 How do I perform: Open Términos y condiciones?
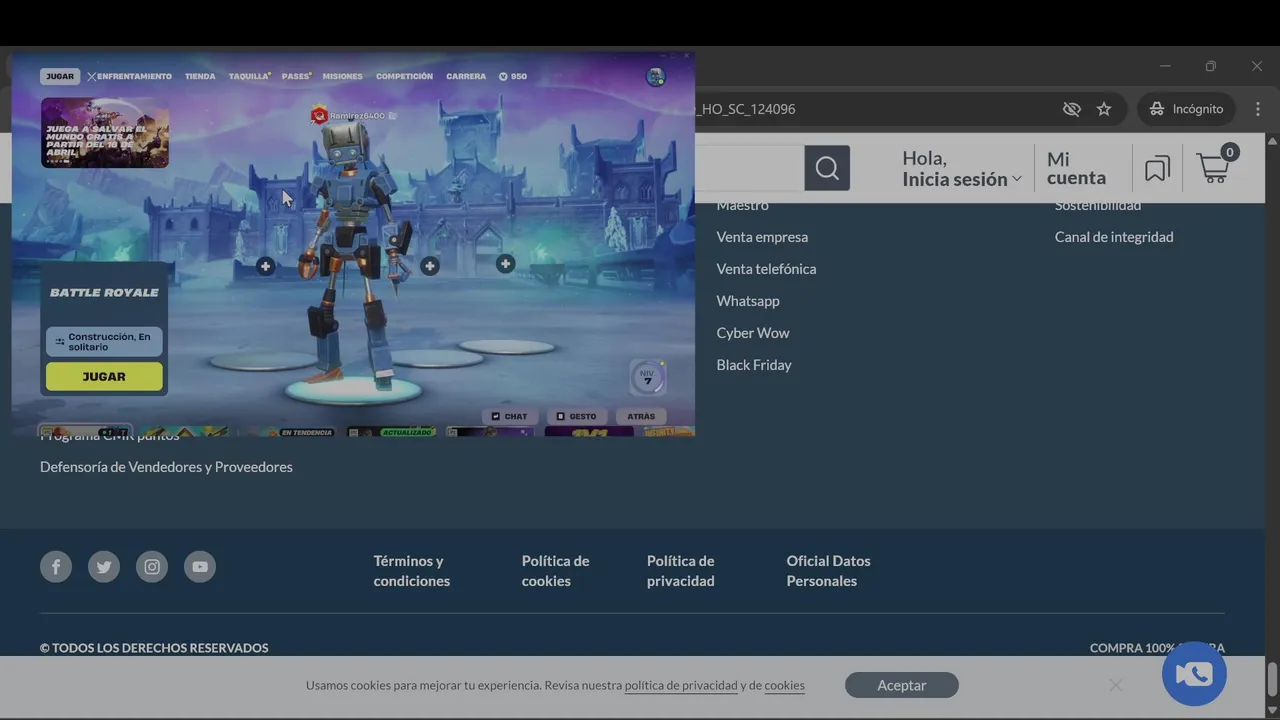pyautogui.click(x=412, y=571)
